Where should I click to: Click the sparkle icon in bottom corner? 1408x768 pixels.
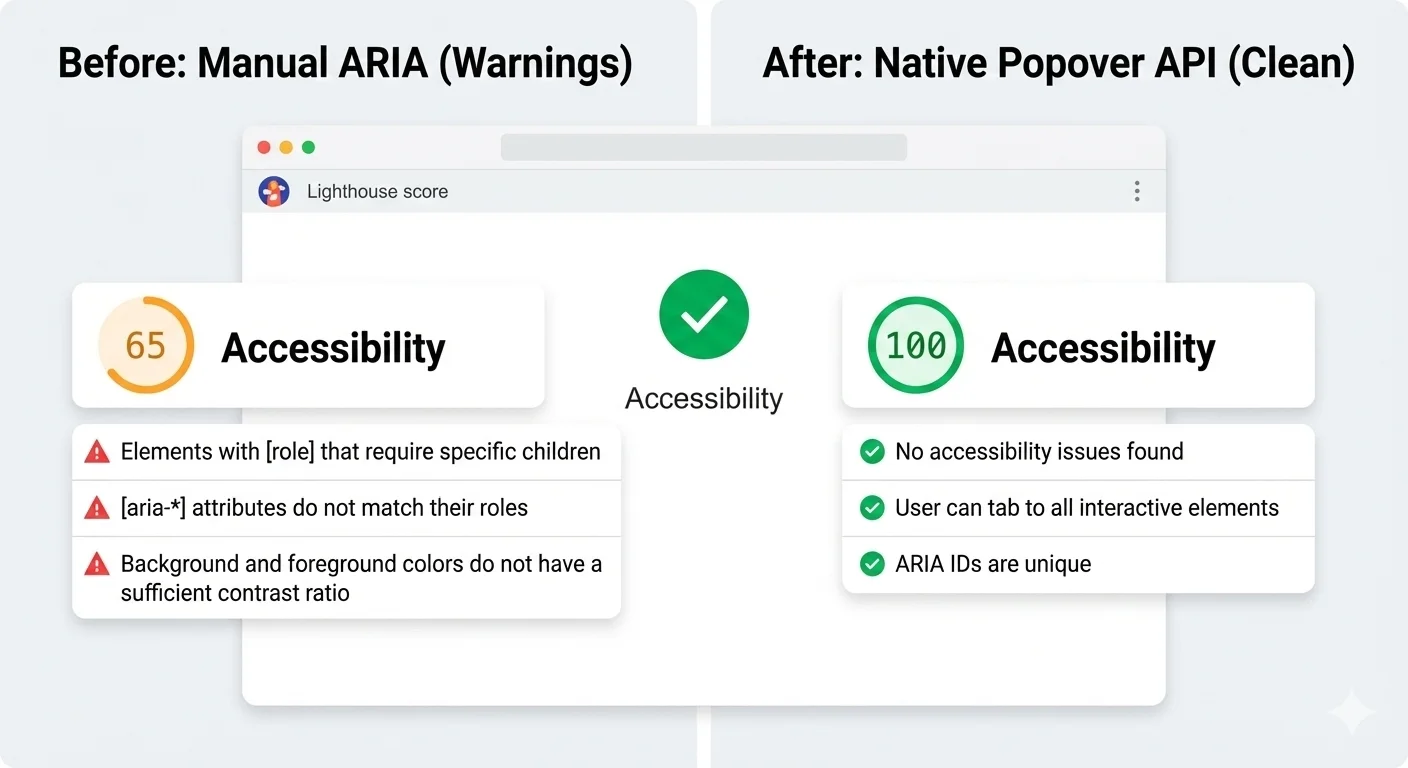pos(1351,713)
